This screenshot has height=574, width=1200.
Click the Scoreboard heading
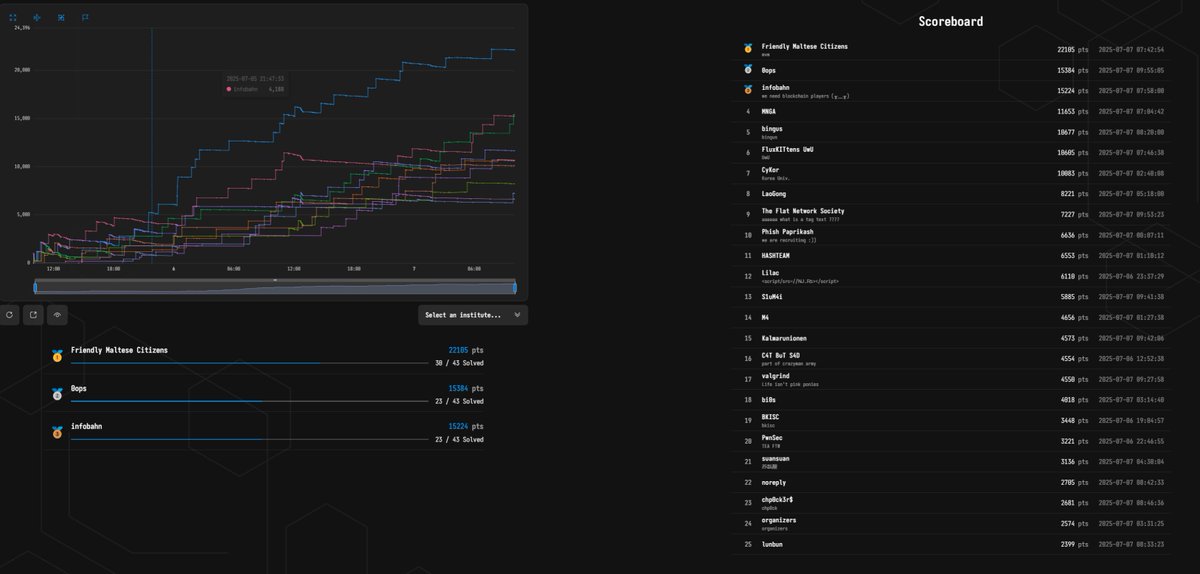[950, 21]
